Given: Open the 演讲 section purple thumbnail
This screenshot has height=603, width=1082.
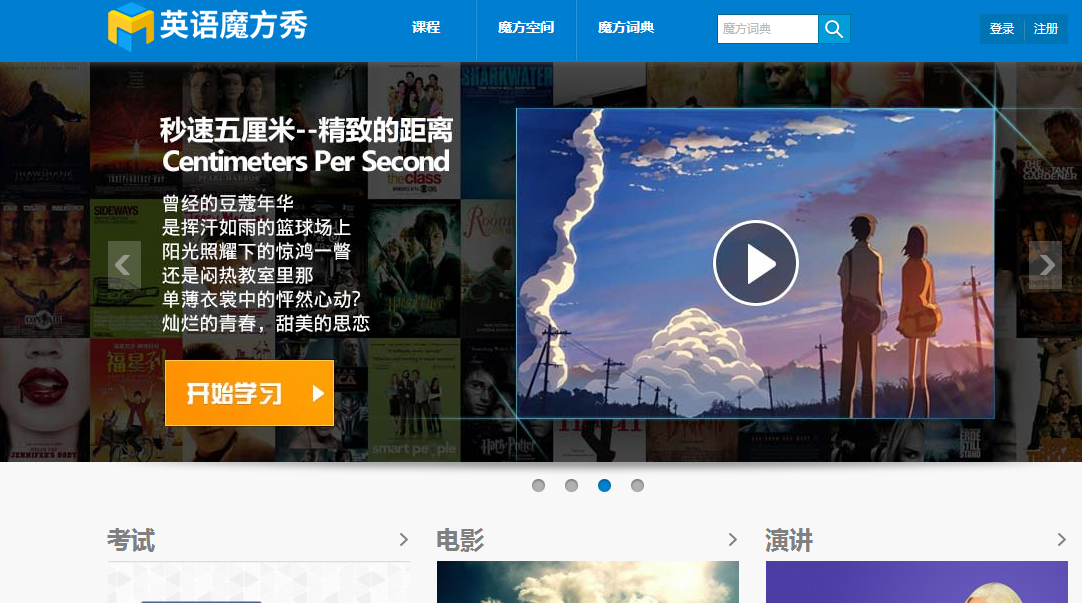Looking at the screenshot, I should pyautogui.click(x=917, y=582).
